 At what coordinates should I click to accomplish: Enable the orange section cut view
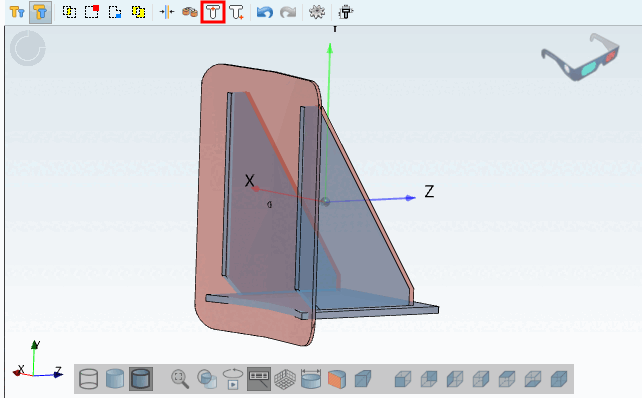click(337, 379)
